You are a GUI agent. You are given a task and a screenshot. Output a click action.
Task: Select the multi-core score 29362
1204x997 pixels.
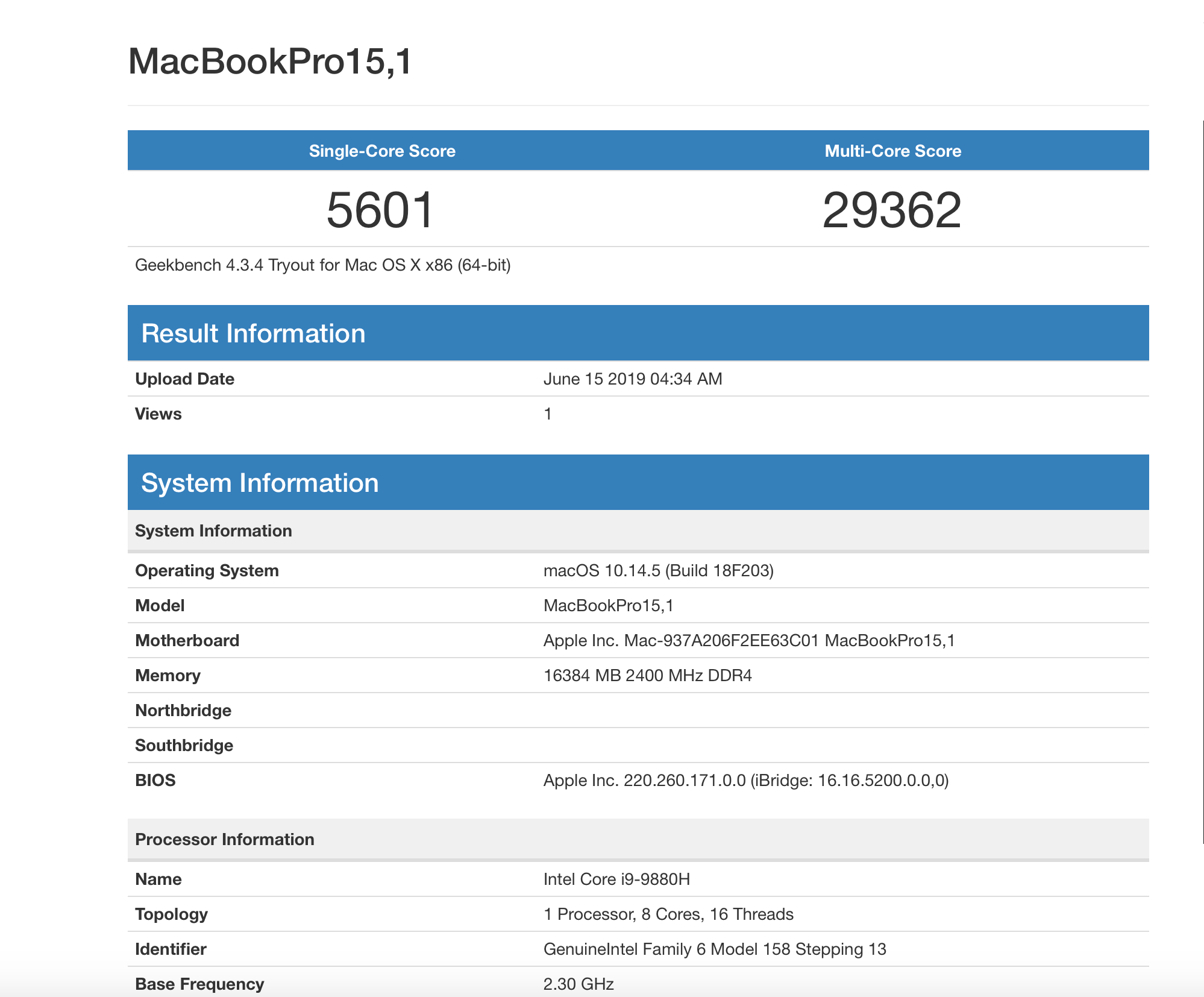892,210
